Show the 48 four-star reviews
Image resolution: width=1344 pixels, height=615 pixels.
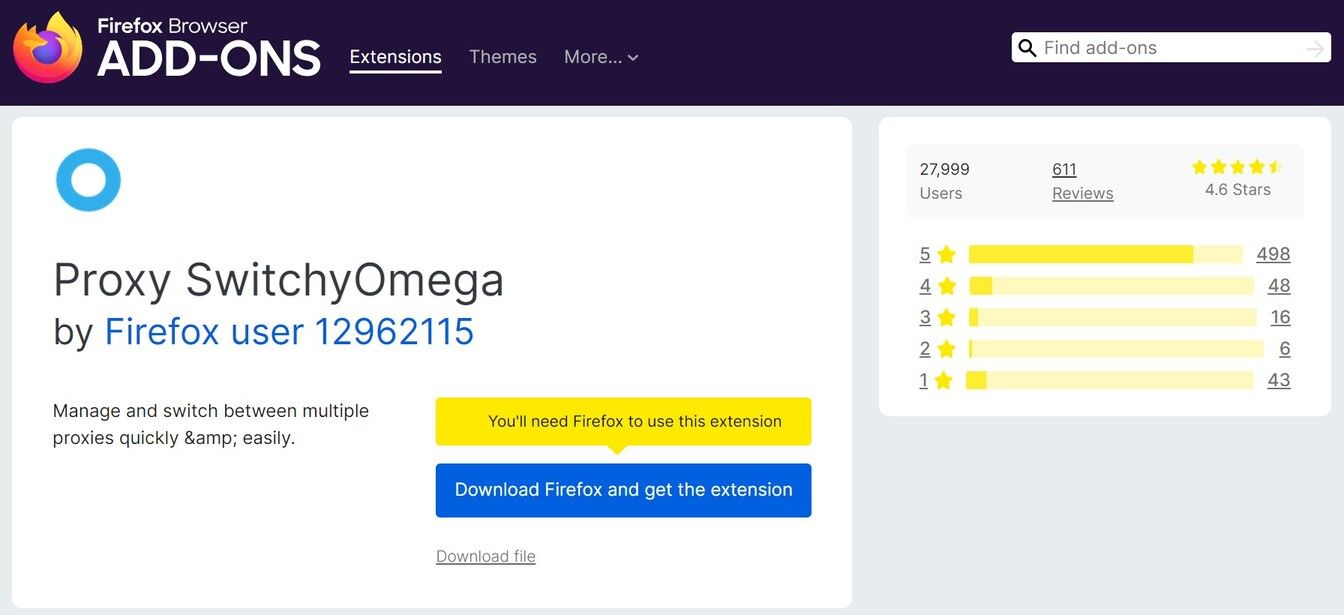(1279, 286)
